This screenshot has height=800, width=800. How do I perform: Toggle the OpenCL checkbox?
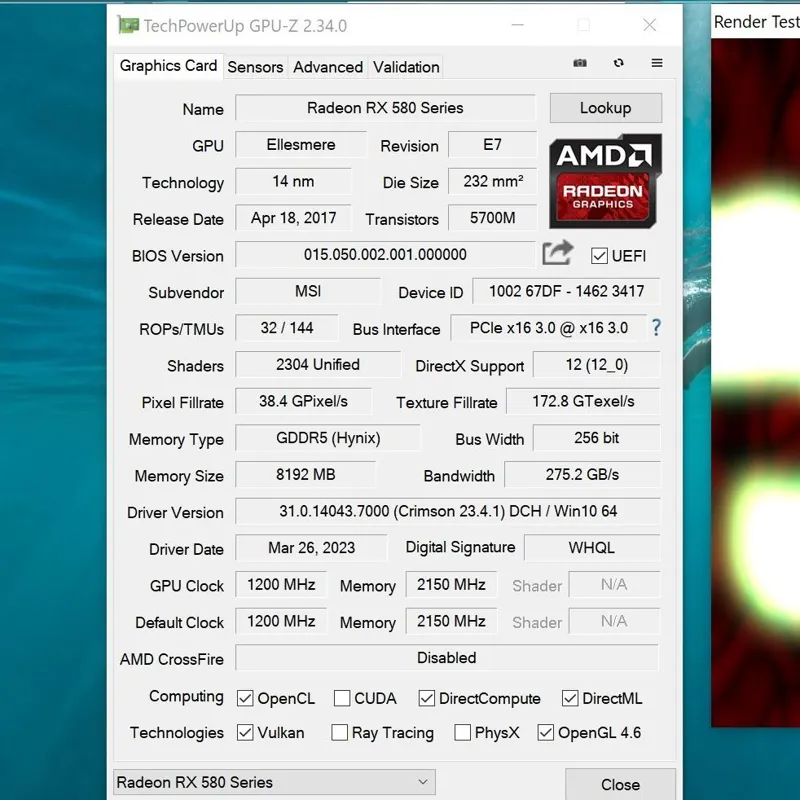click(x=245, y=698)
